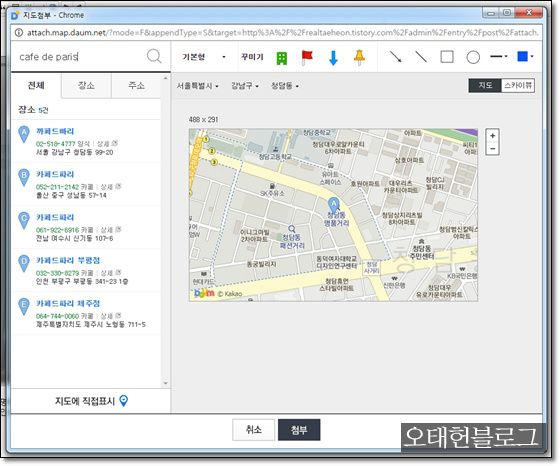Open result E 카페드파리 제주점
The image size is (560, 466).
68,304
